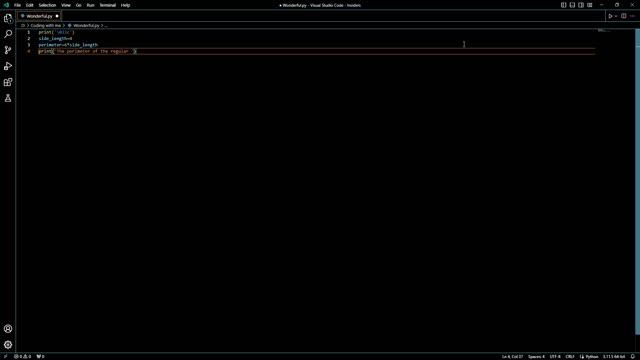Change encoding via UTF-8 status entry
The height and width of the screenshot is (360, 640).
pos(555,356)
